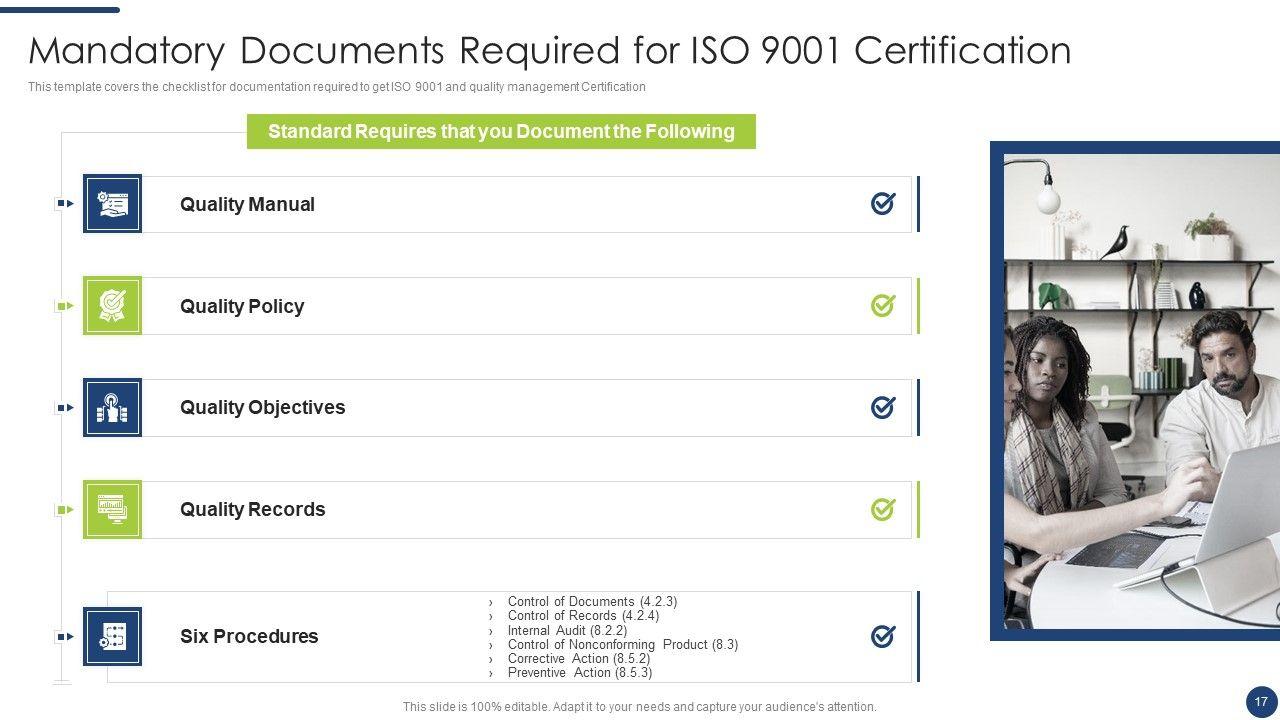Image resolution: width=1280 pixels, height=720 pixels.
Task: Select the 'Quality Records' label
Action: [252, 509]
